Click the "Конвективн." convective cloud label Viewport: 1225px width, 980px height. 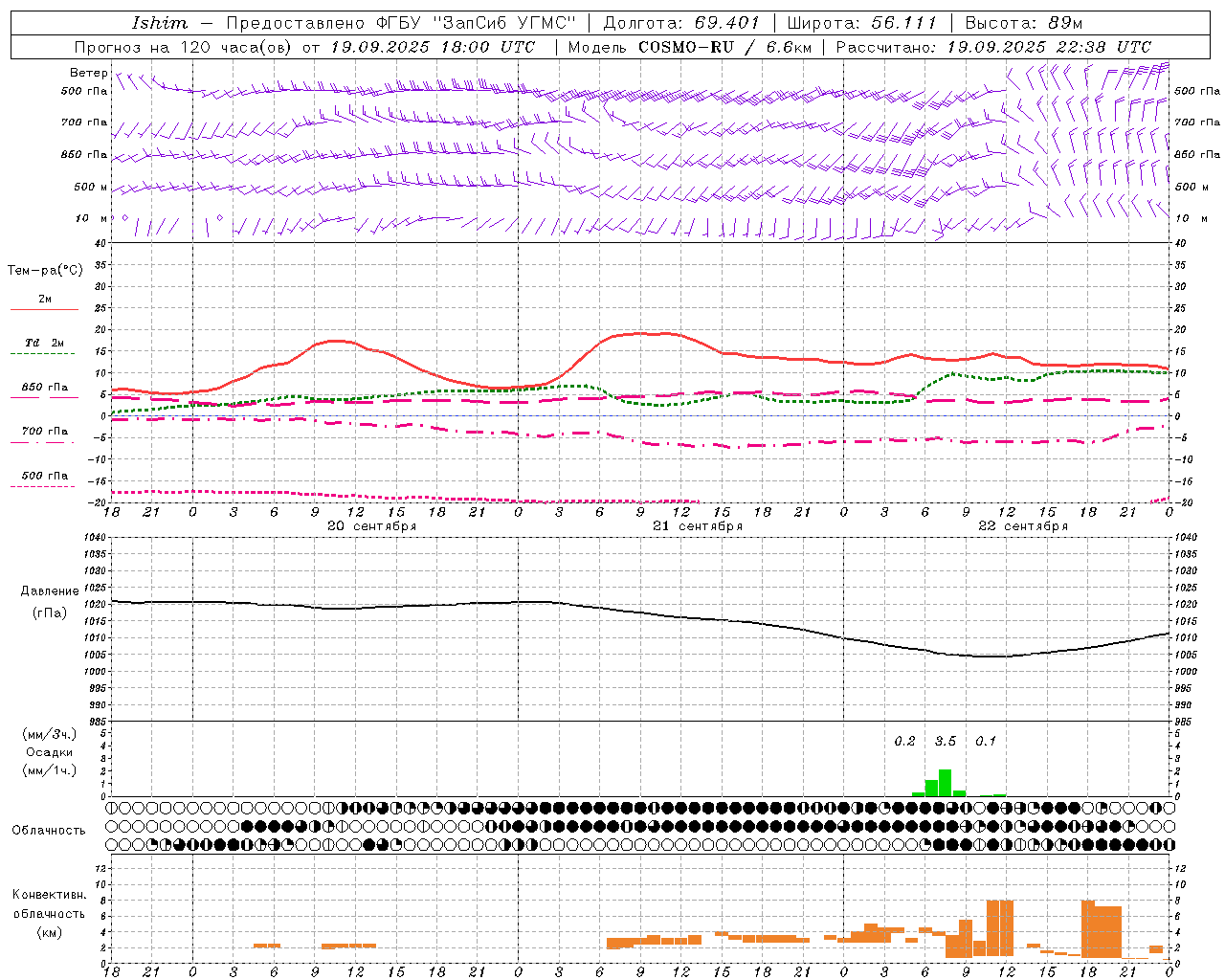(x=50, y=895)
